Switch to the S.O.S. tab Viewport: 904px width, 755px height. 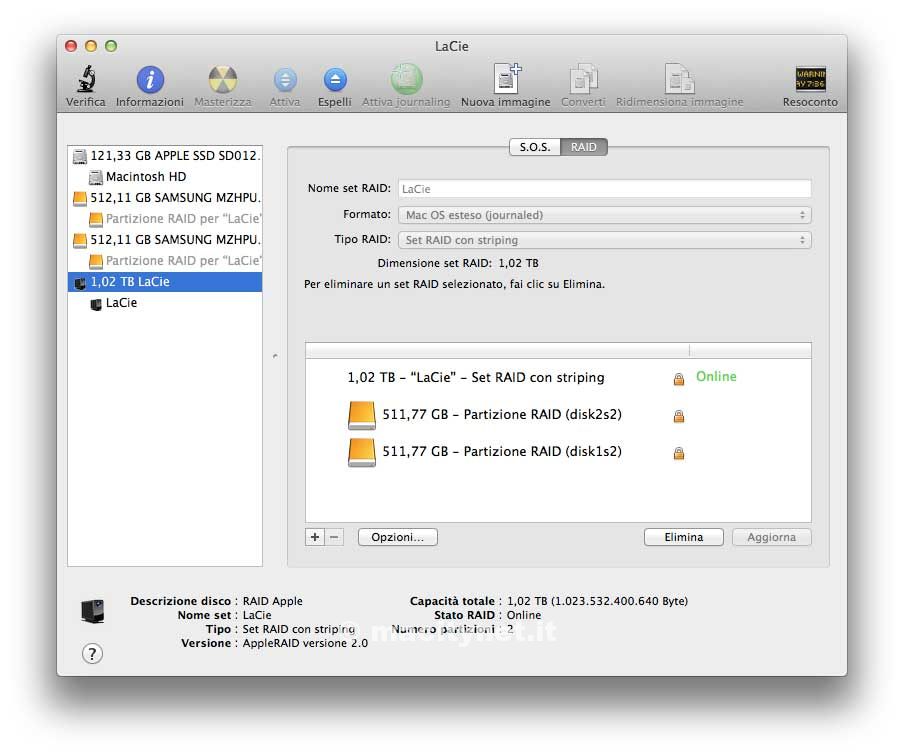[x=535, y=147]
